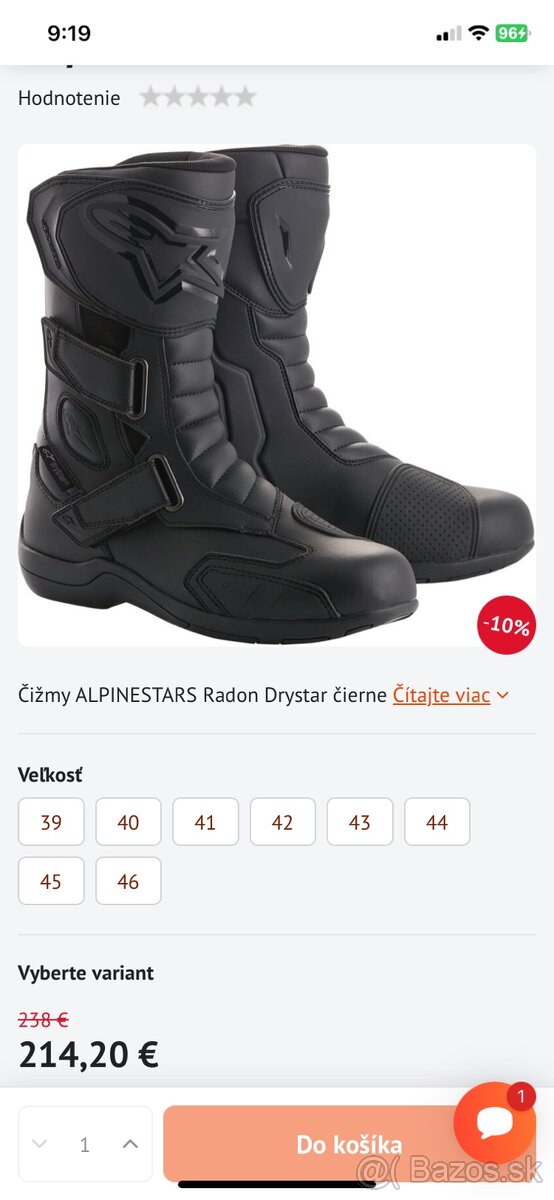Tap the red -10% discount badge
The image size is (554, 1200).
tap(506, 626)
